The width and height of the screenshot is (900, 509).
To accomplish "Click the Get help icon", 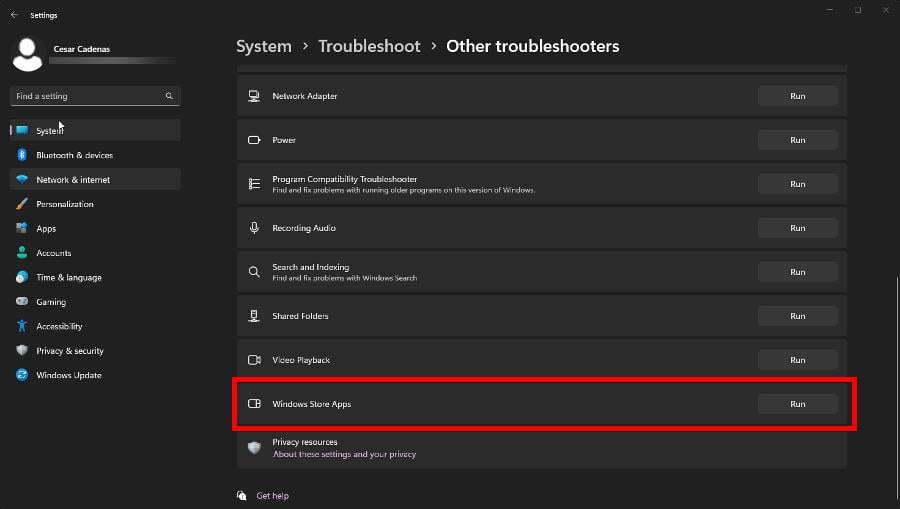I will (x=242, y=495).
